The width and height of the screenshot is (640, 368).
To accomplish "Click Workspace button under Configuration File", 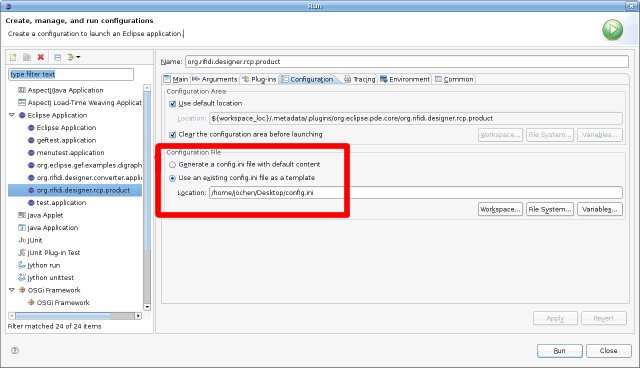I will pos(500,209).
